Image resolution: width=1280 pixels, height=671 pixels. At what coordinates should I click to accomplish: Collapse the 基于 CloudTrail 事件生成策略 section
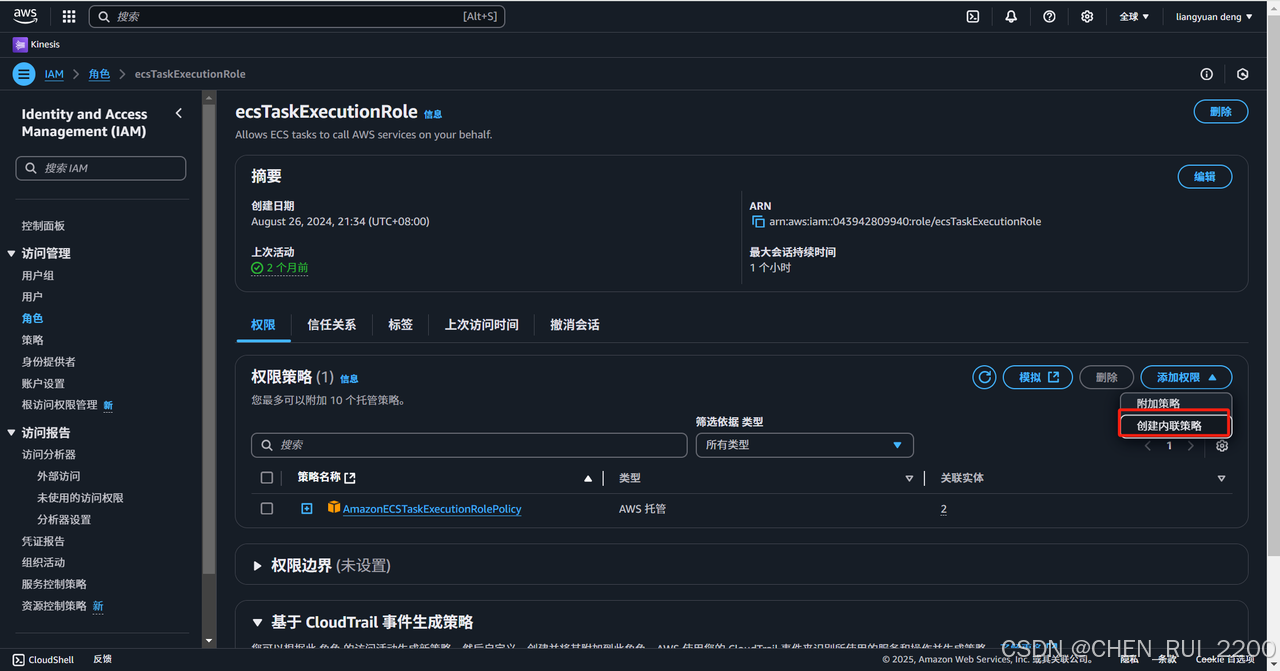click(258, 622)
